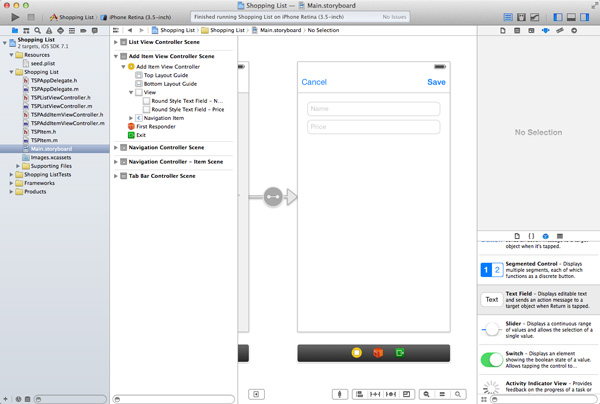The image size is (600, 404).
Task: Select the Assistant editor button
Action: 521,17
